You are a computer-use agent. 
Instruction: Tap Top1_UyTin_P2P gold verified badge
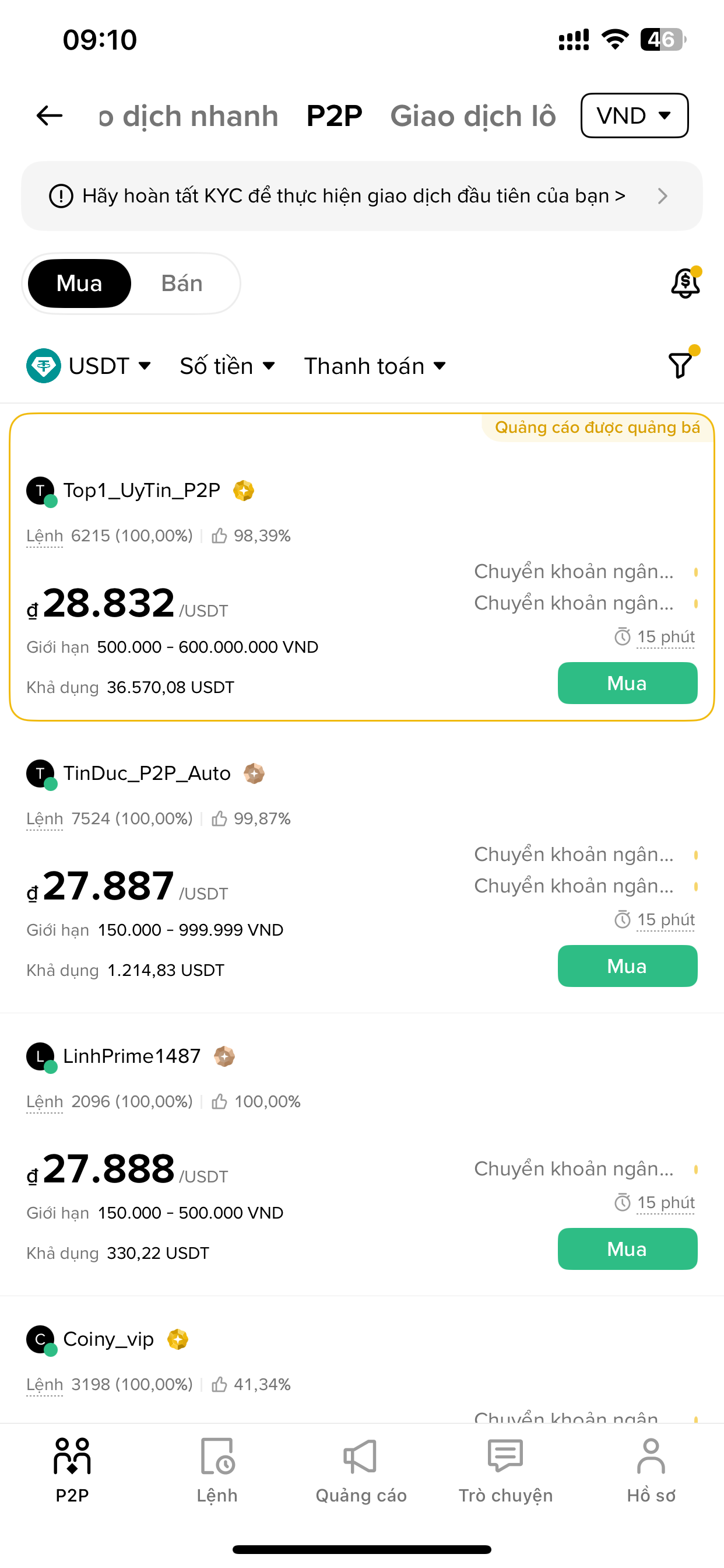click(x=244, y=491)
